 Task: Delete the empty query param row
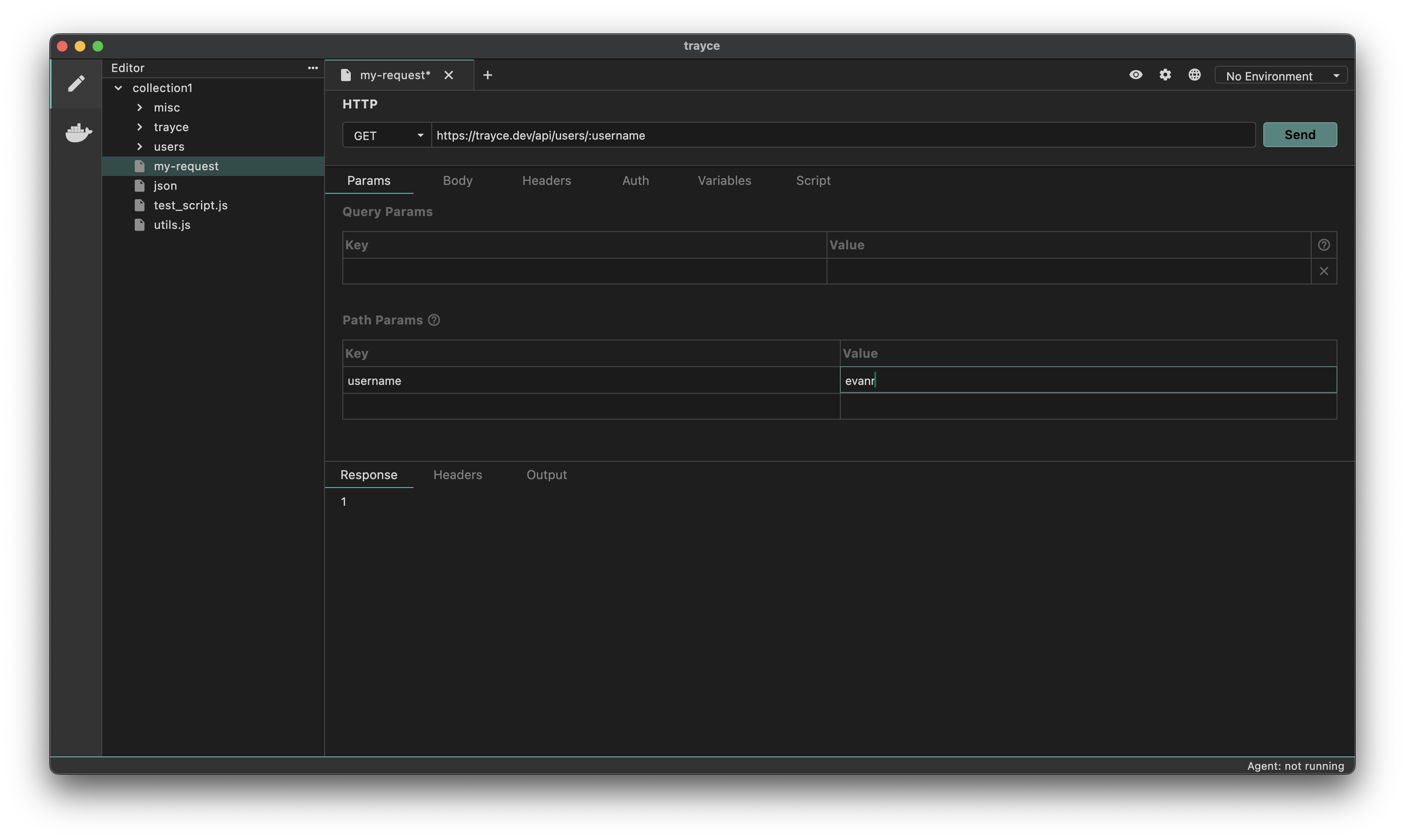click(1324, 271)
